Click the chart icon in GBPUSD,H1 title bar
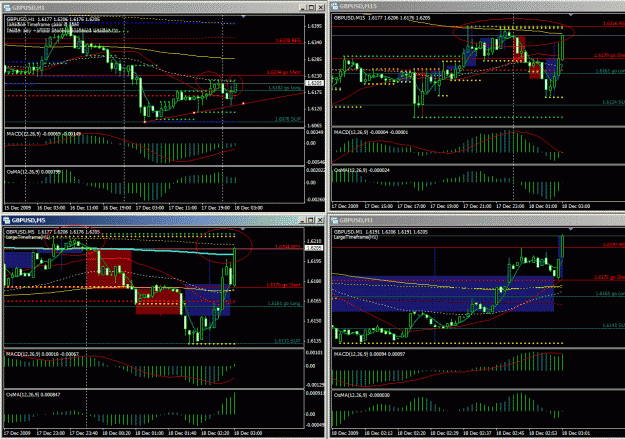Screen dimensions: 625x439 (x=7, y=8)
